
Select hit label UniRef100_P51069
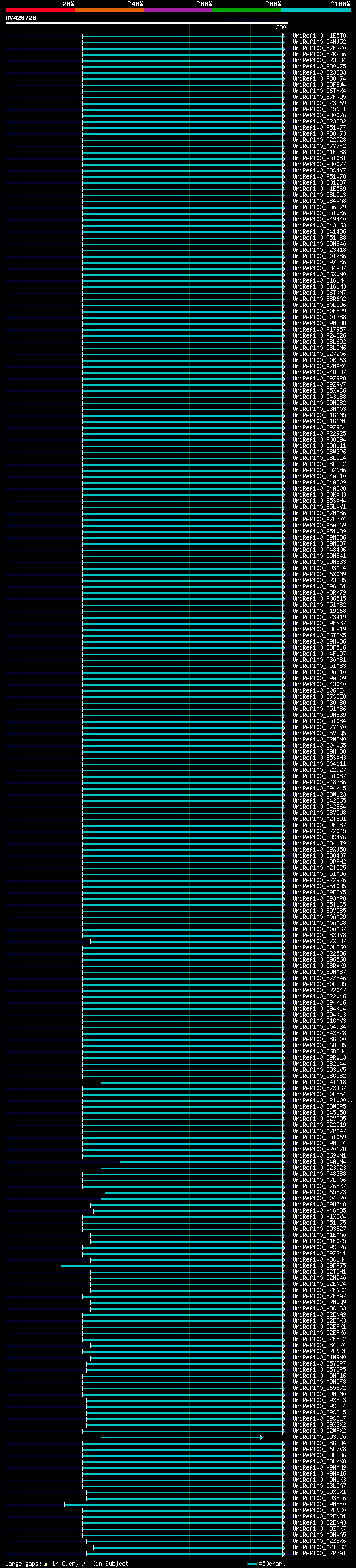tap(319, 1137)
